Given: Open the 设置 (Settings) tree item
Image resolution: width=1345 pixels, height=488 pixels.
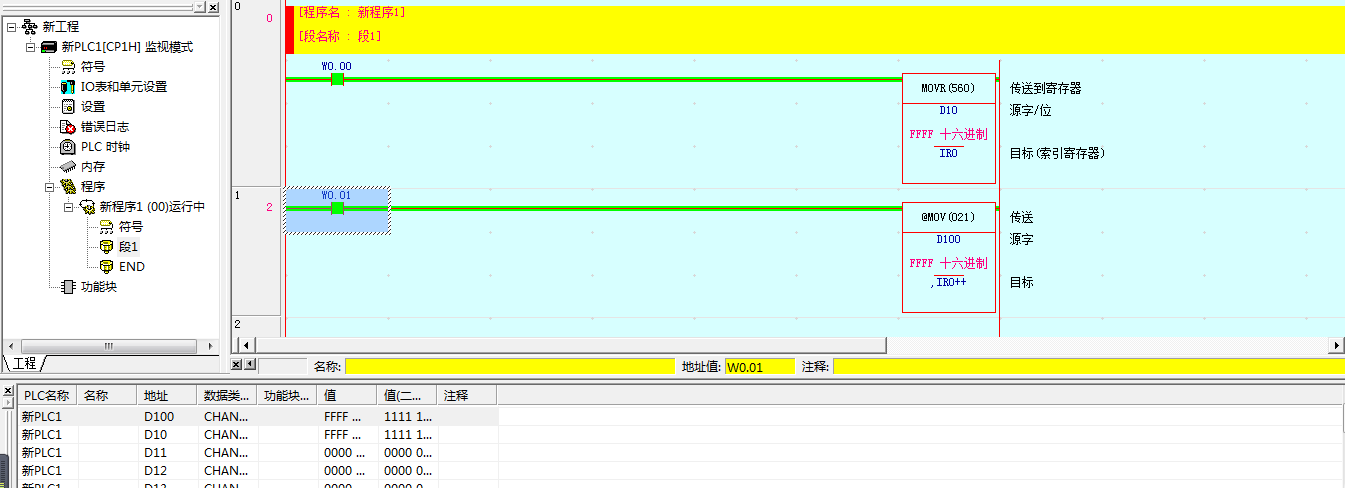Looking at the screenshot, I should pyautogui.click(x=92, y=107).
